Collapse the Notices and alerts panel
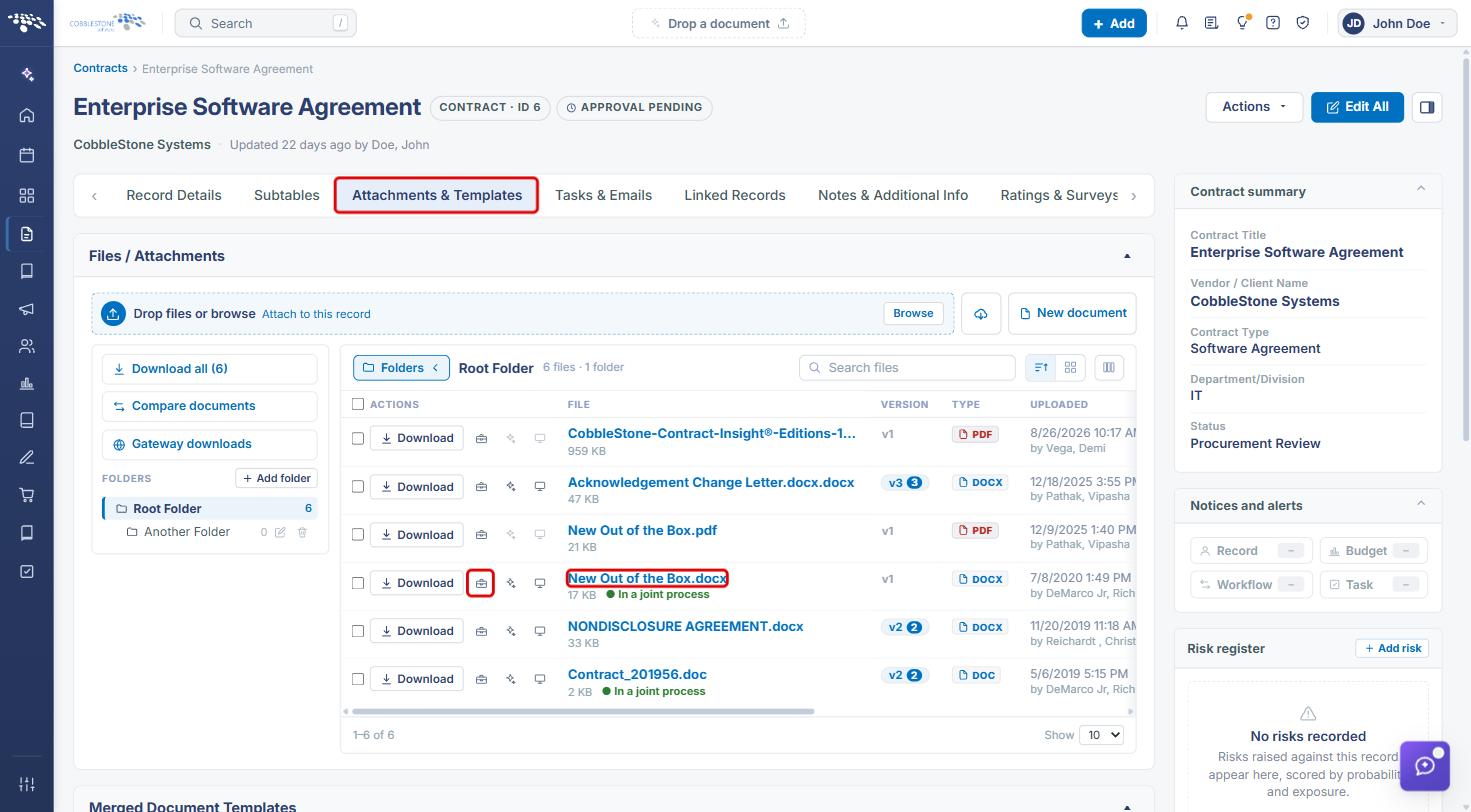Viewport: 1471px width, 812px height. click(1420, 504)
